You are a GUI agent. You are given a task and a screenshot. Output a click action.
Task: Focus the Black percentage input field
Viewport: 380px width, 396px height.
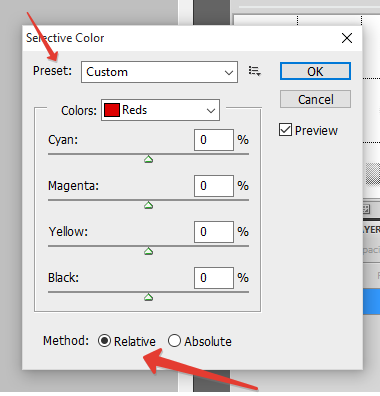(x=214, y=278)
